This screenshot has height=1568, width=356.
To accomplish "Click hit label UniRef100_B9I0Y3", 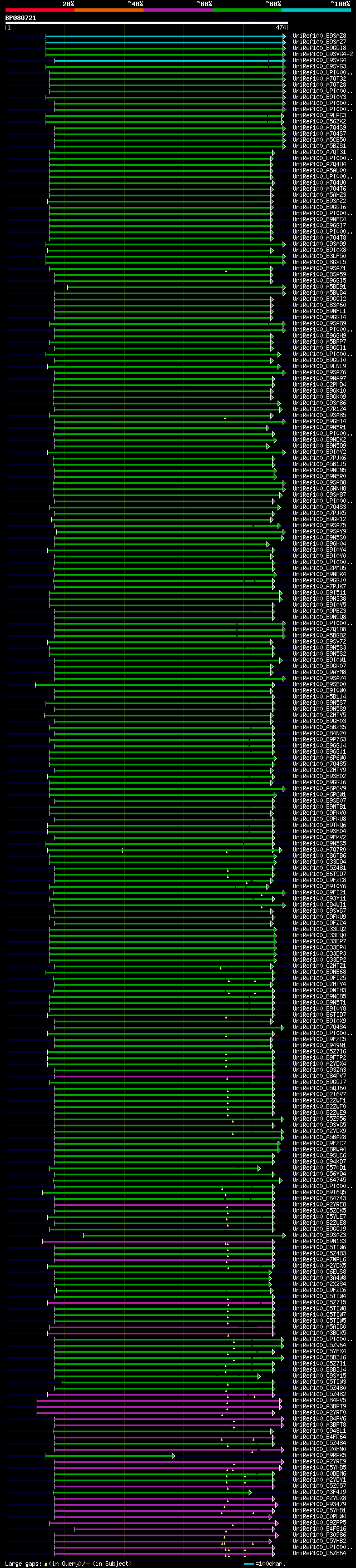I will [x=319, y=97].
